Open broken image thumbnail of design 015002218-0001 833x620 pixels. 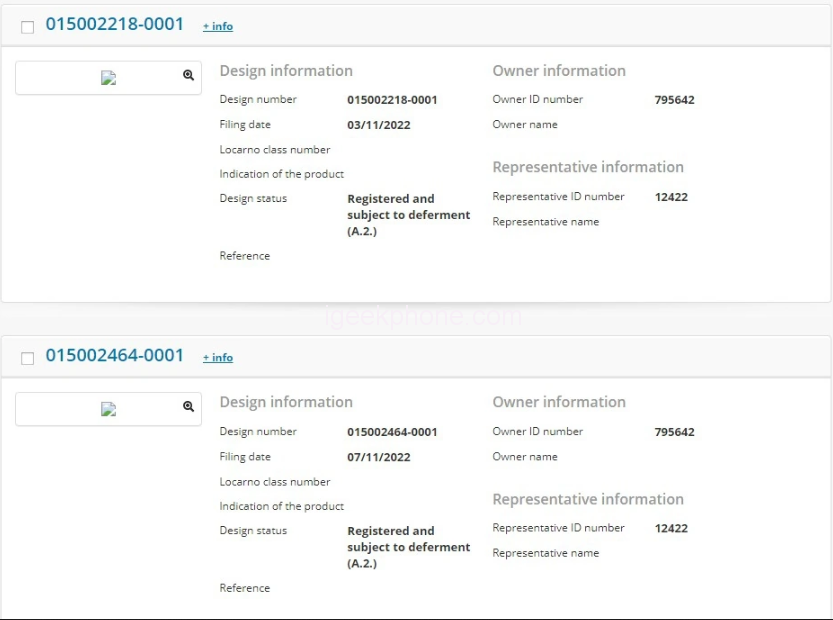[109, 78]
